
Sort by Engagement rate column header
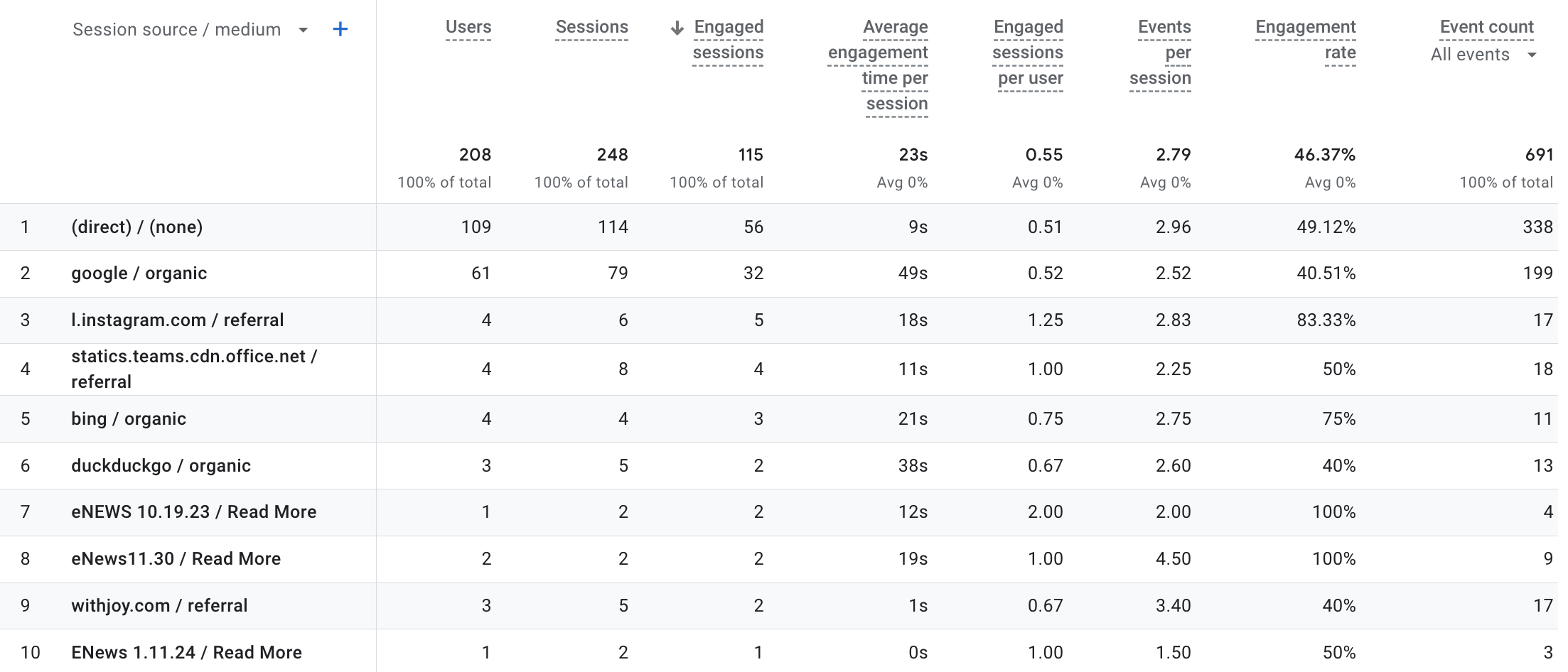point(1306,40)
